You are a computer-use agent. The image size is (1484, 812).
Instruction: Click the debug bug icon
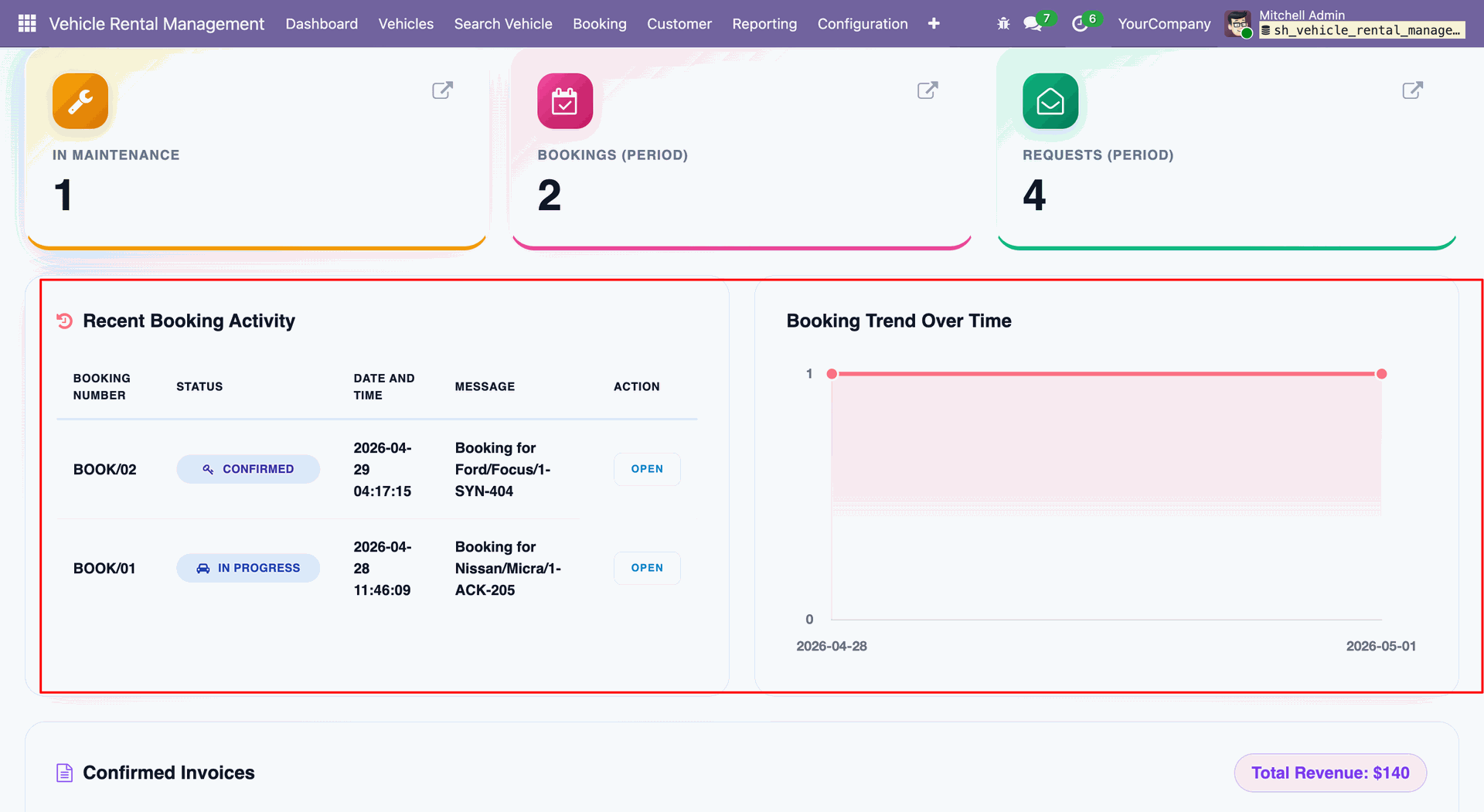[x=1003, y=24]
